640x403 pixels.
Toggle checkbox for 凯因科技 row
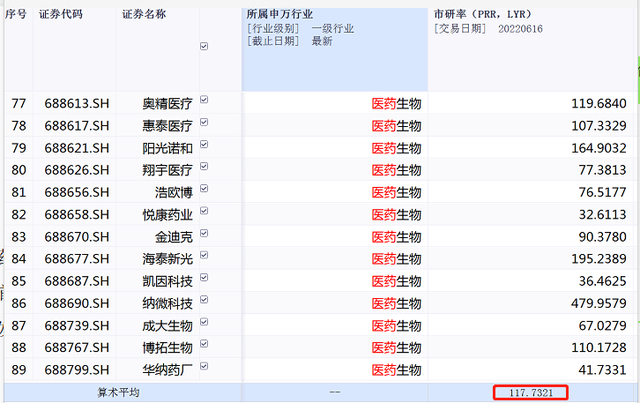click(x=204, y=278)
